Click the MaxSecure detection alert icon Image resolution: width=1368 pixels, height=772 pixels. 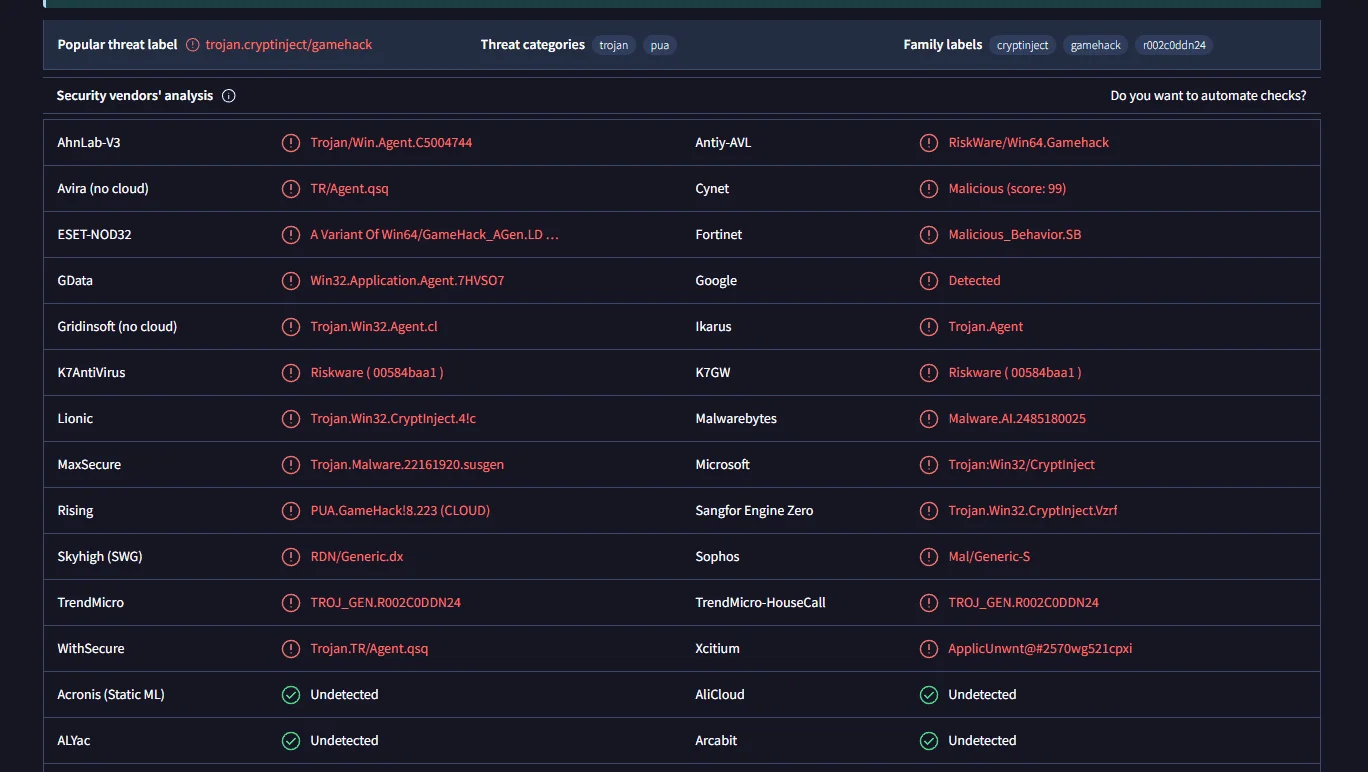[291, 465]
